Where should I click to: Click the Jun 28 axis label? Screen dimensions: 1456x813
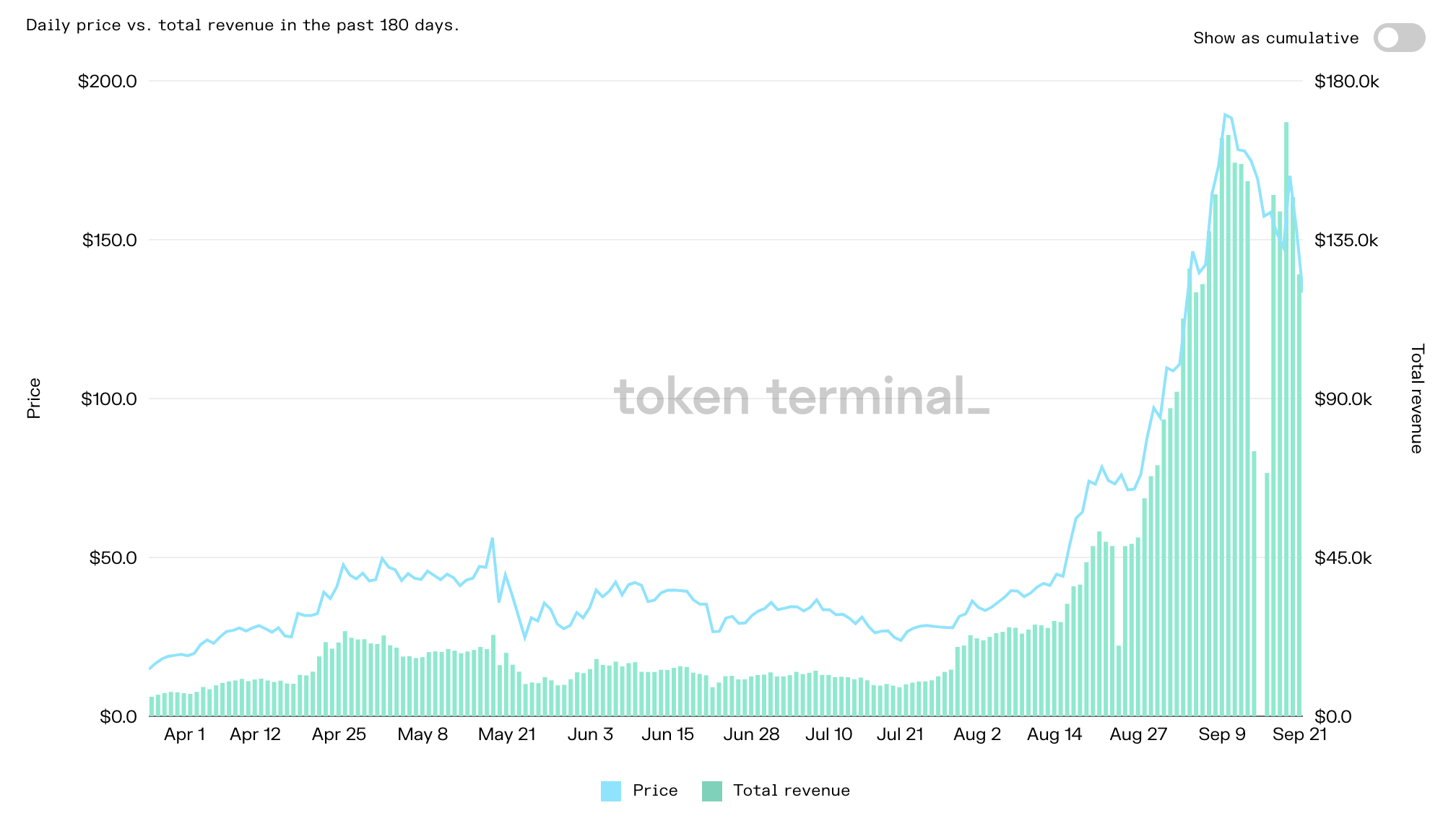click(751, 734)
